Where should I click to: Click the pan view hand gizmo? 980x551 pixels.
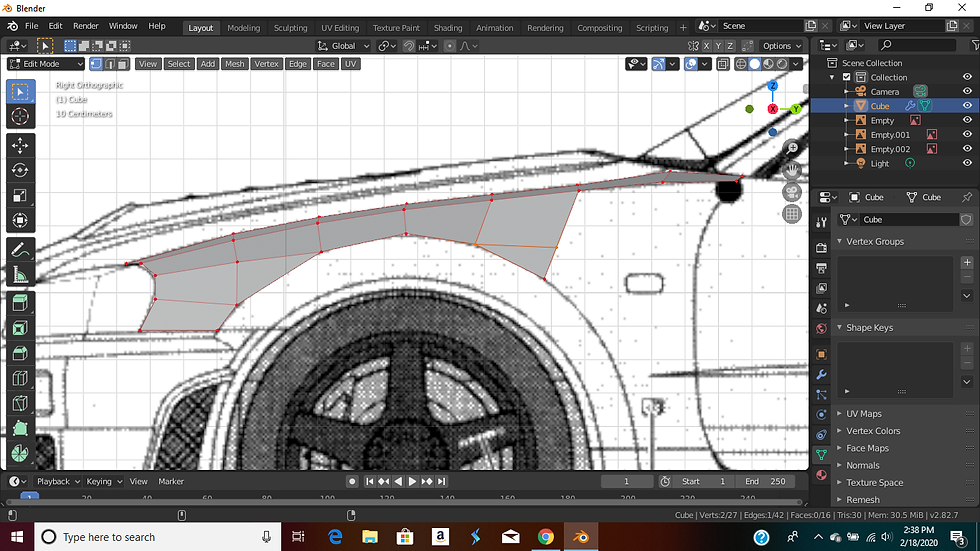(792, 170)
